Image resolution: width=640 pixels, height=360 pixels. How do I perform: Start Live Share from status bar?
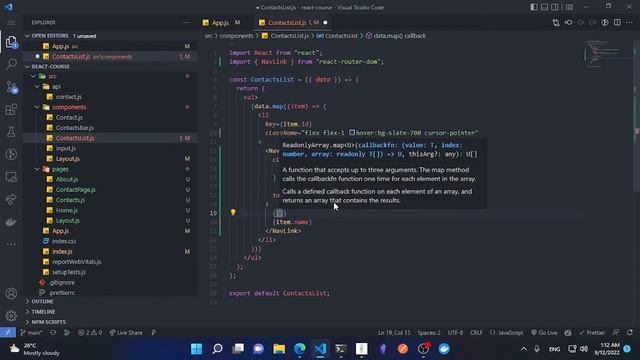pyautogui.click(x=126, y=333)
